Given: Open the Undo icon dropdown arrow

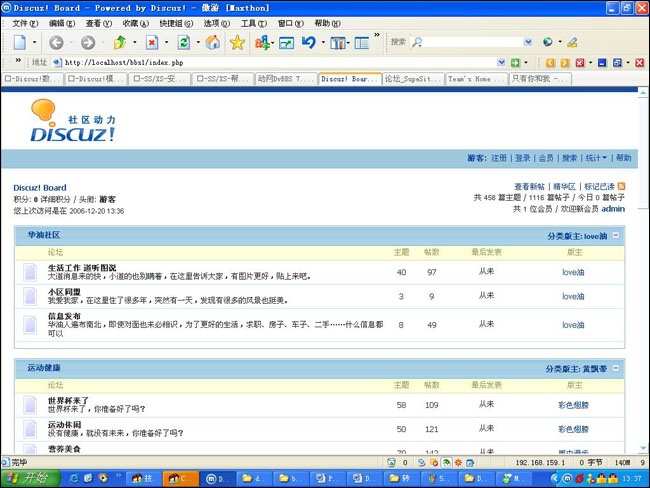Looking at the screenshot, I should click(323, 42).
